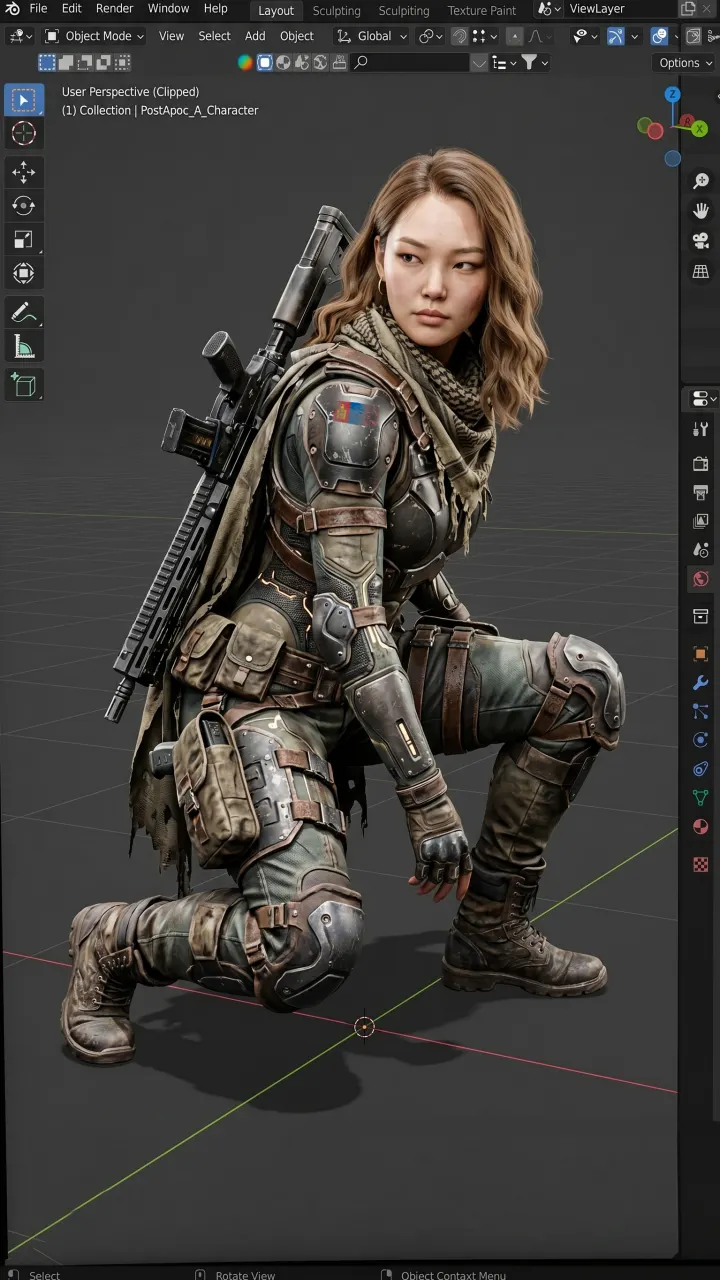720x1280 pixels.
Task: Activate the Annotate pencil tool
Action: 23,313
